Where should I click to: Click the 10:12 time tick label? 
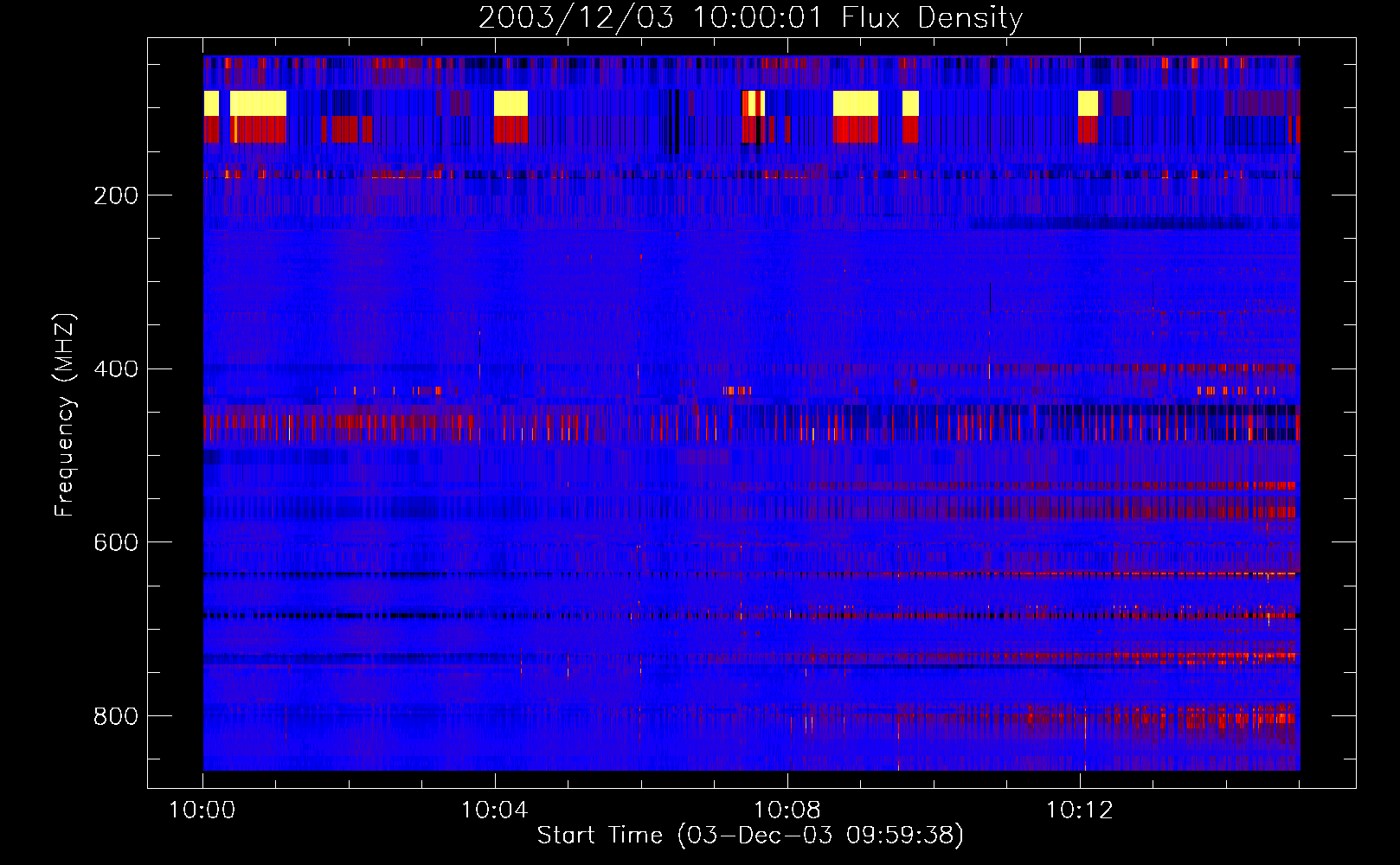[1079, 811]
